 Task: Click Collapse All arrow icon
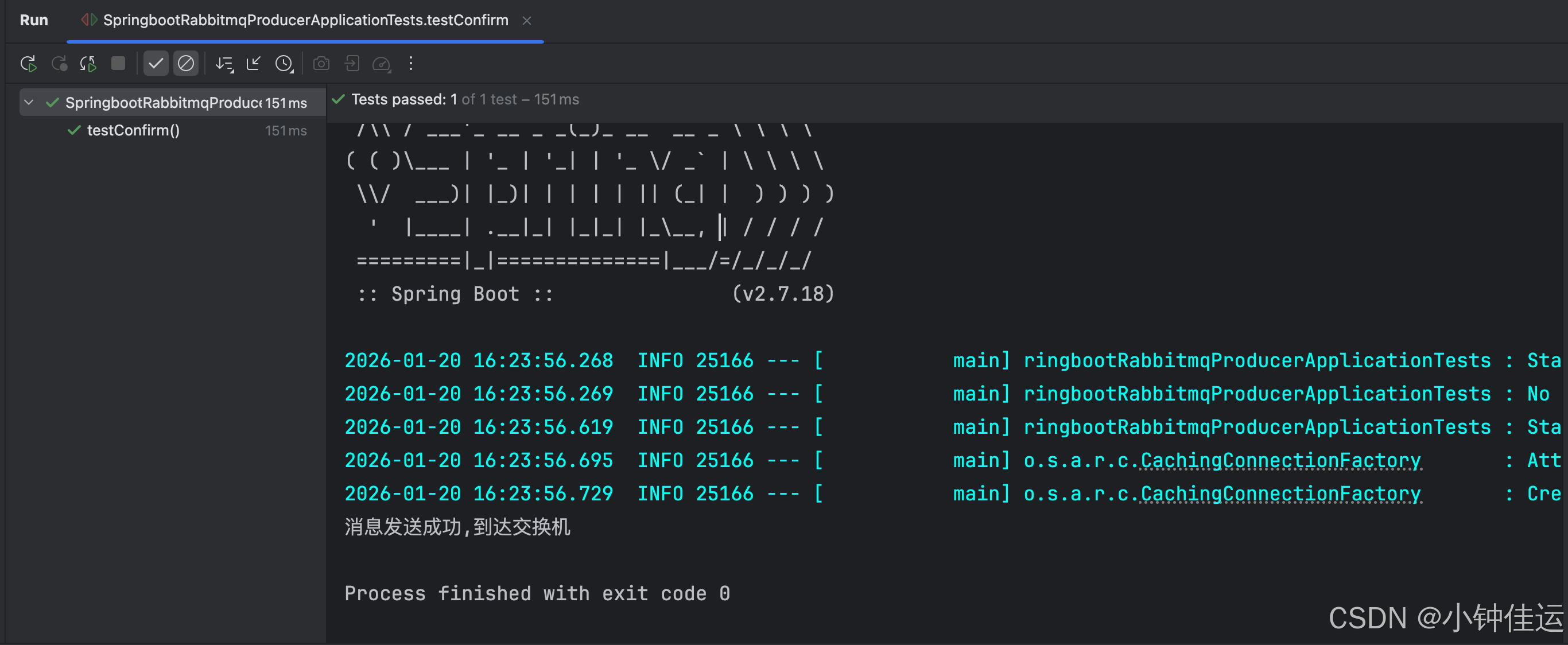click(253, 64)
